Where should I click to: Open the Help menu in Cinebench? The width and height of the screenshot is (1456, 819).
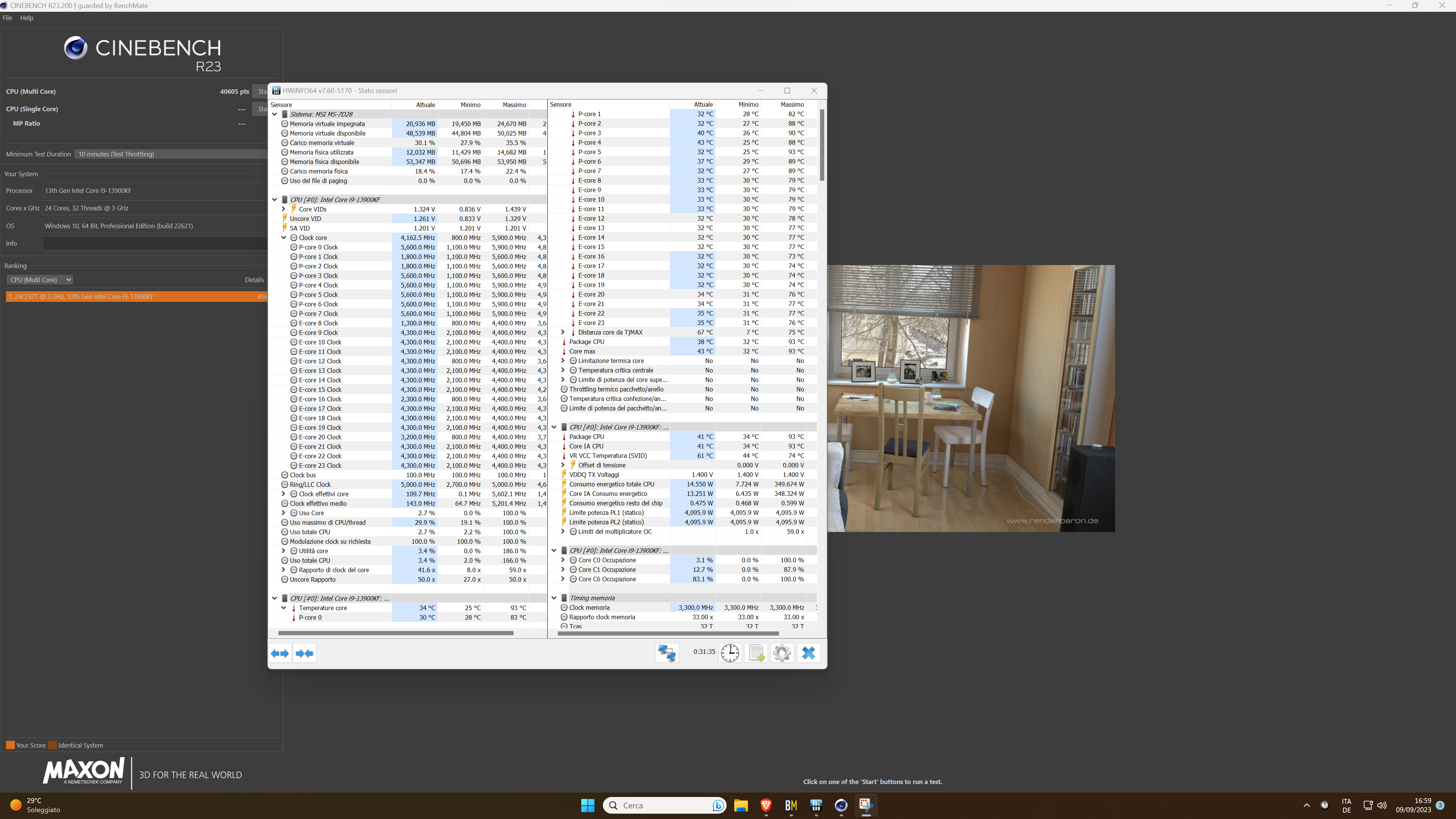tap(27, 18)
